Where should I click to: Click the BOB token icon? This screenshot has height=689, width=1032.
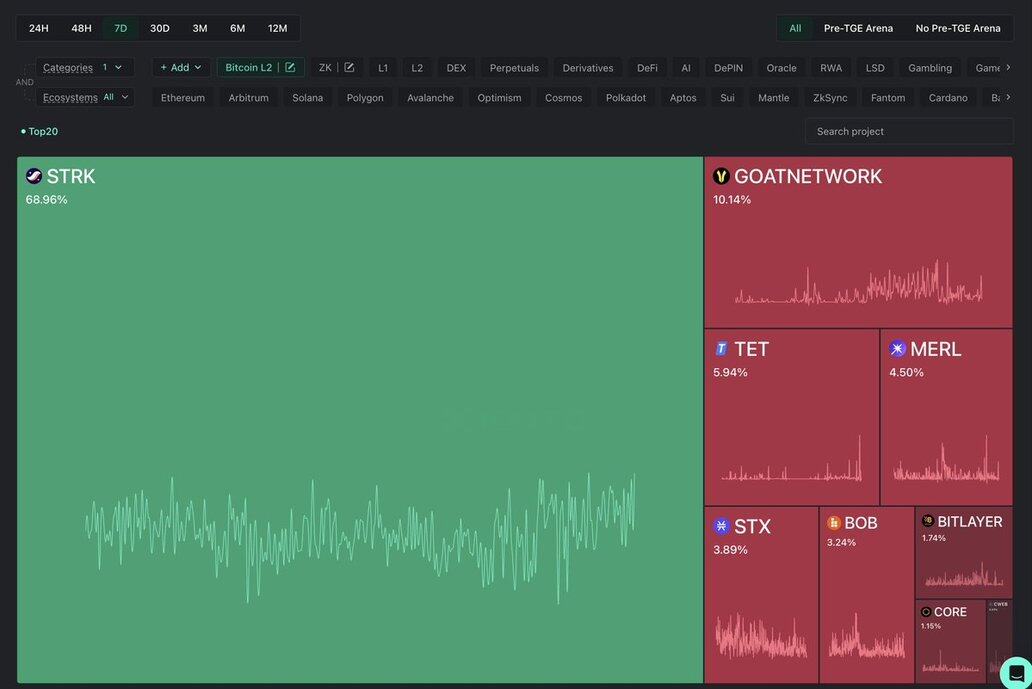point(834,523)
